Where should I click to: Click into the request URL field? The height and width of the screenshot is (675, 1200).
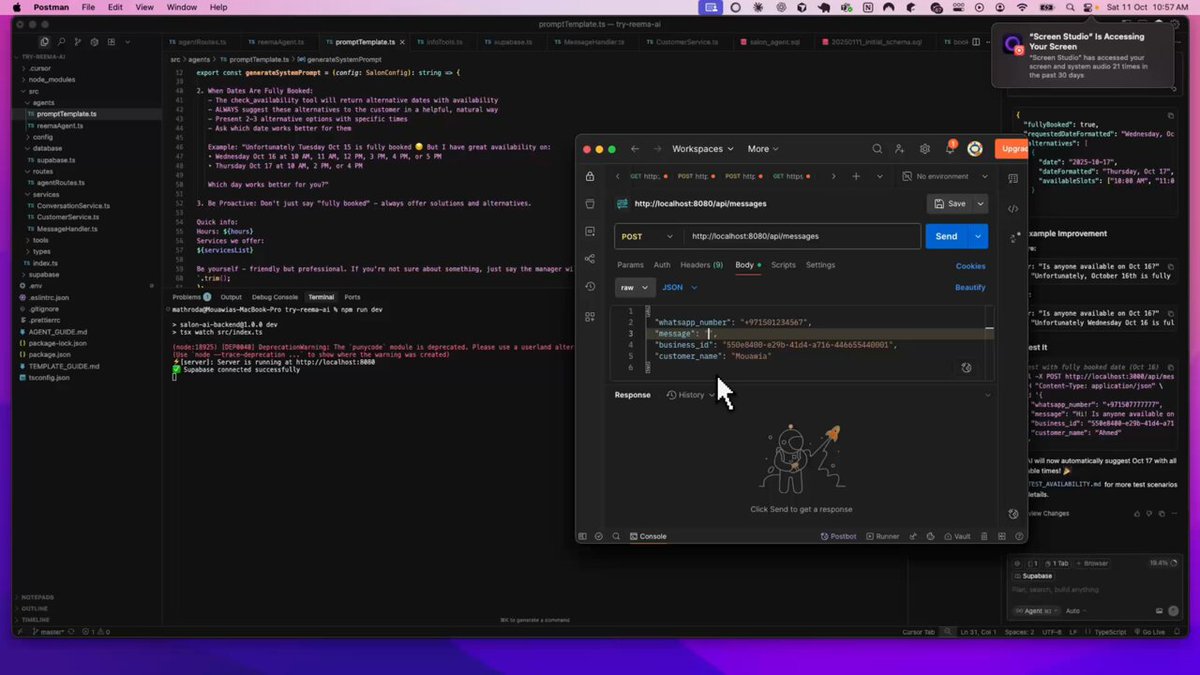pyautogui.click(x=802, y=236)
